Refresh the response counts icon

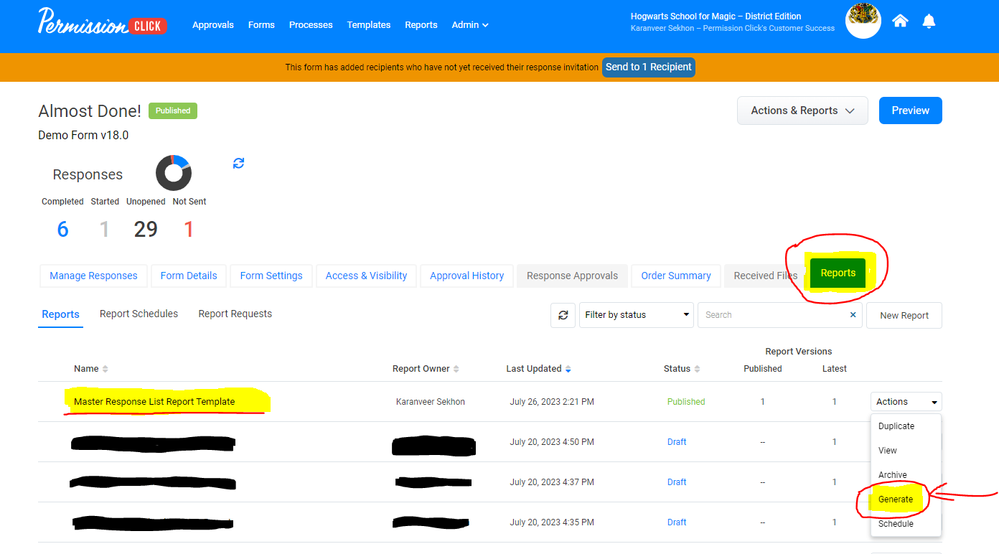[x=238, y=163]
